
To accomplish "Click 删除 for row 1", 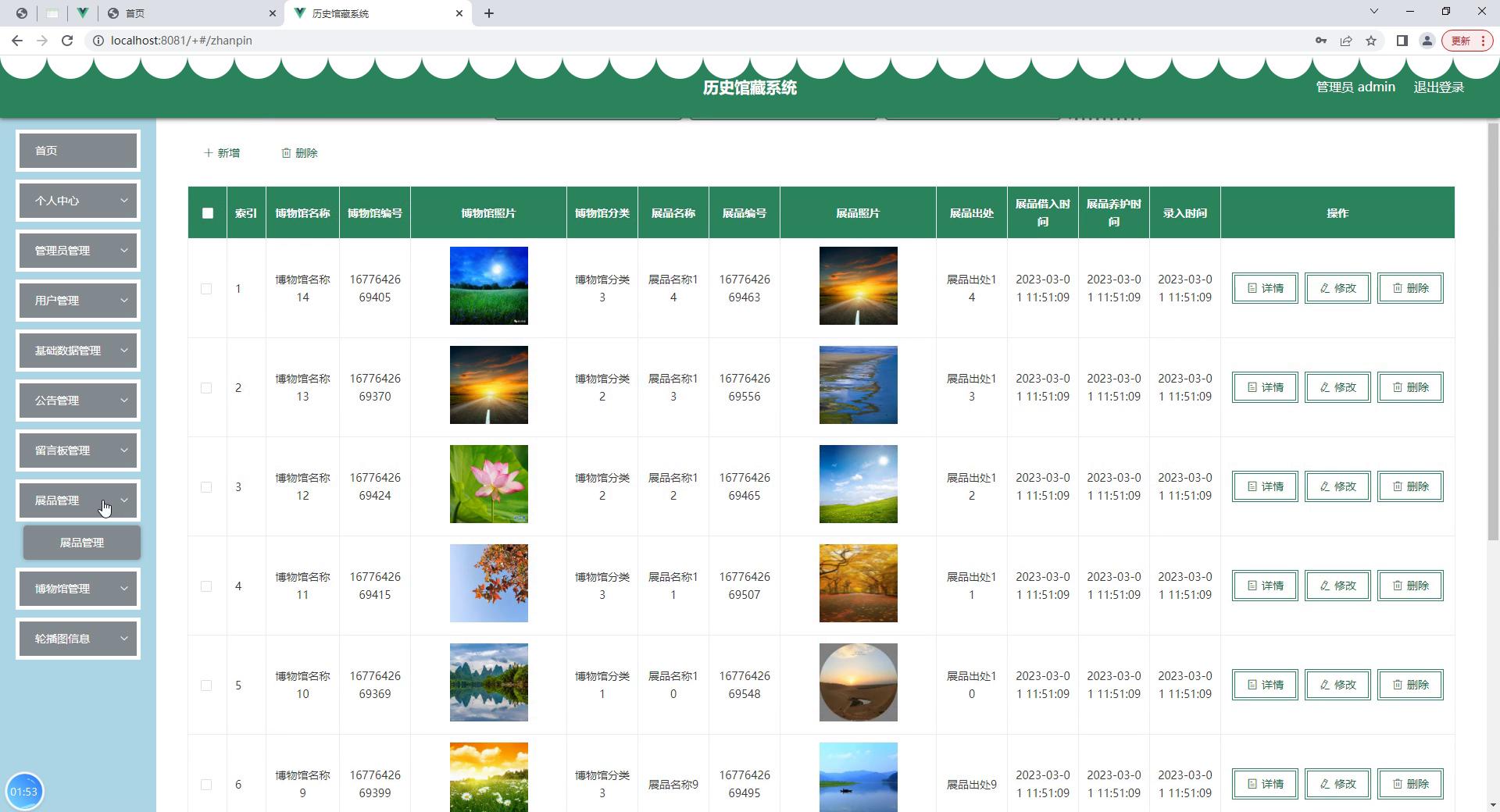I will pos(1410,288).
